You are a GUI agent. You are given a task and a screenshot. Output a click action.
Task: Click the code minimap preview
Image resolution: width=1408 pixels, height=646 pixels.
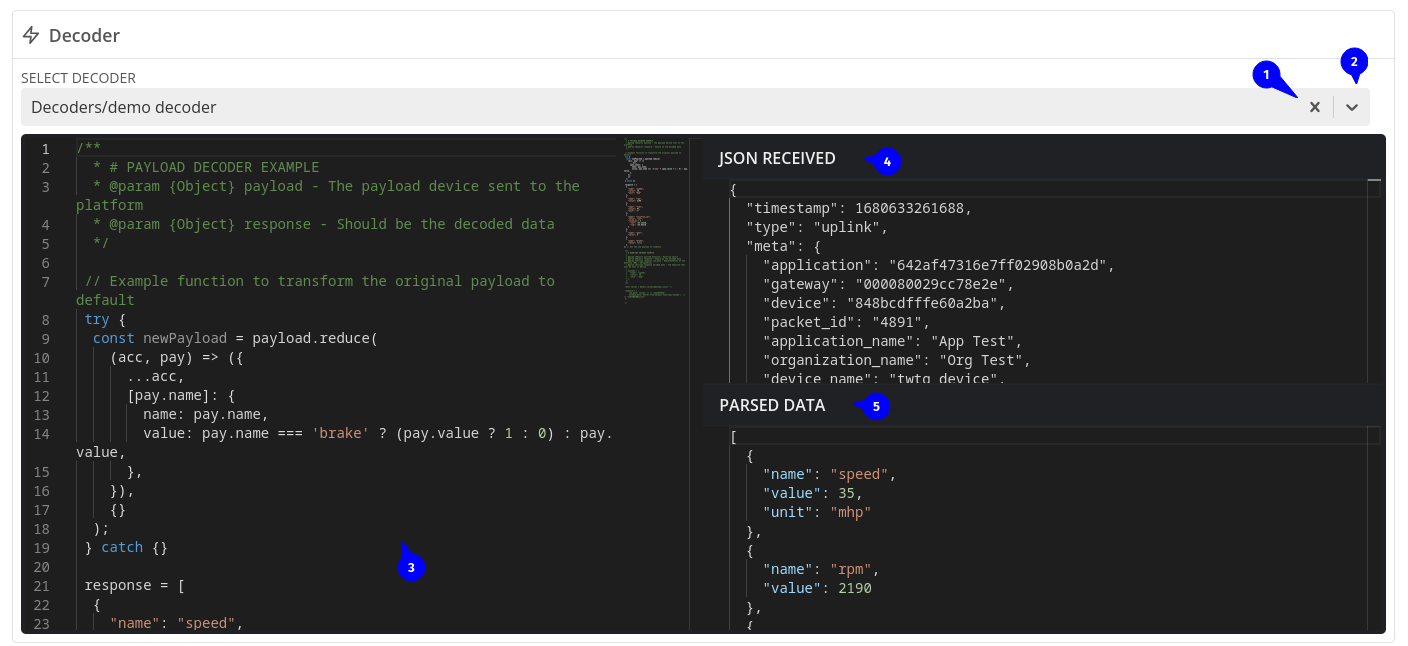click(654, 220)
